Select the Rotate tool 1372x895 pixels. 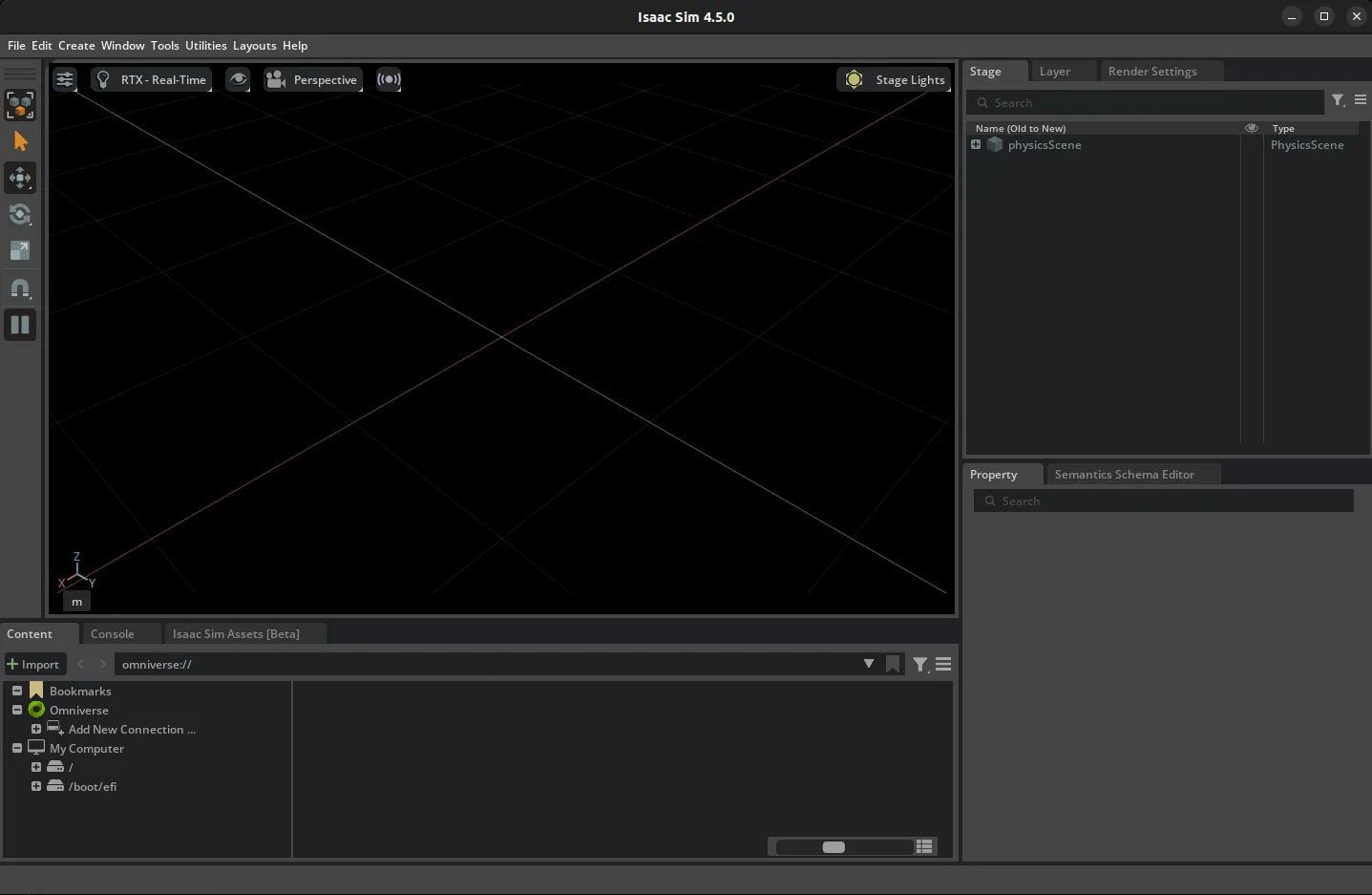20,214
